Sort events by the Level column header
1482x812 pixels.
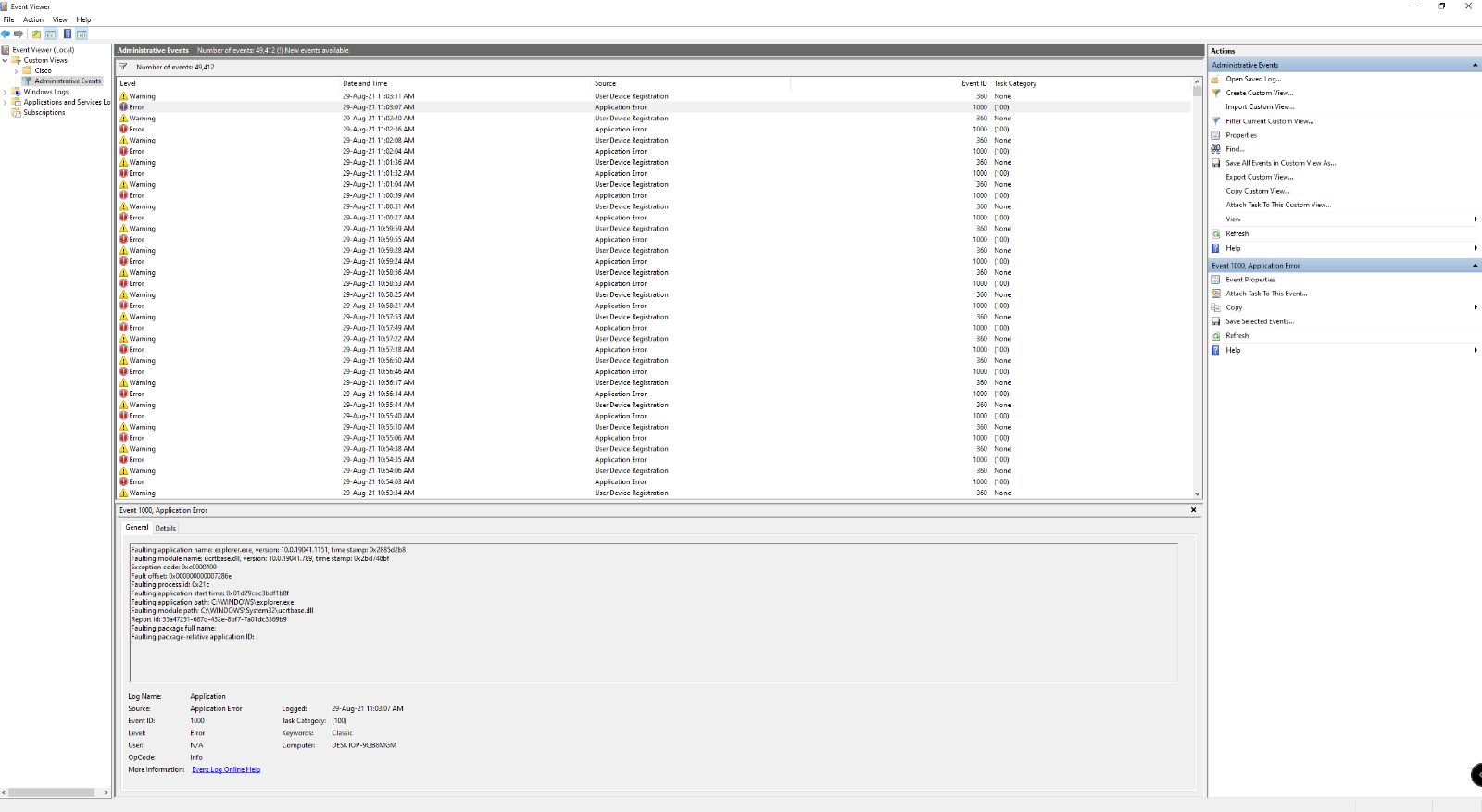point(228,83)
